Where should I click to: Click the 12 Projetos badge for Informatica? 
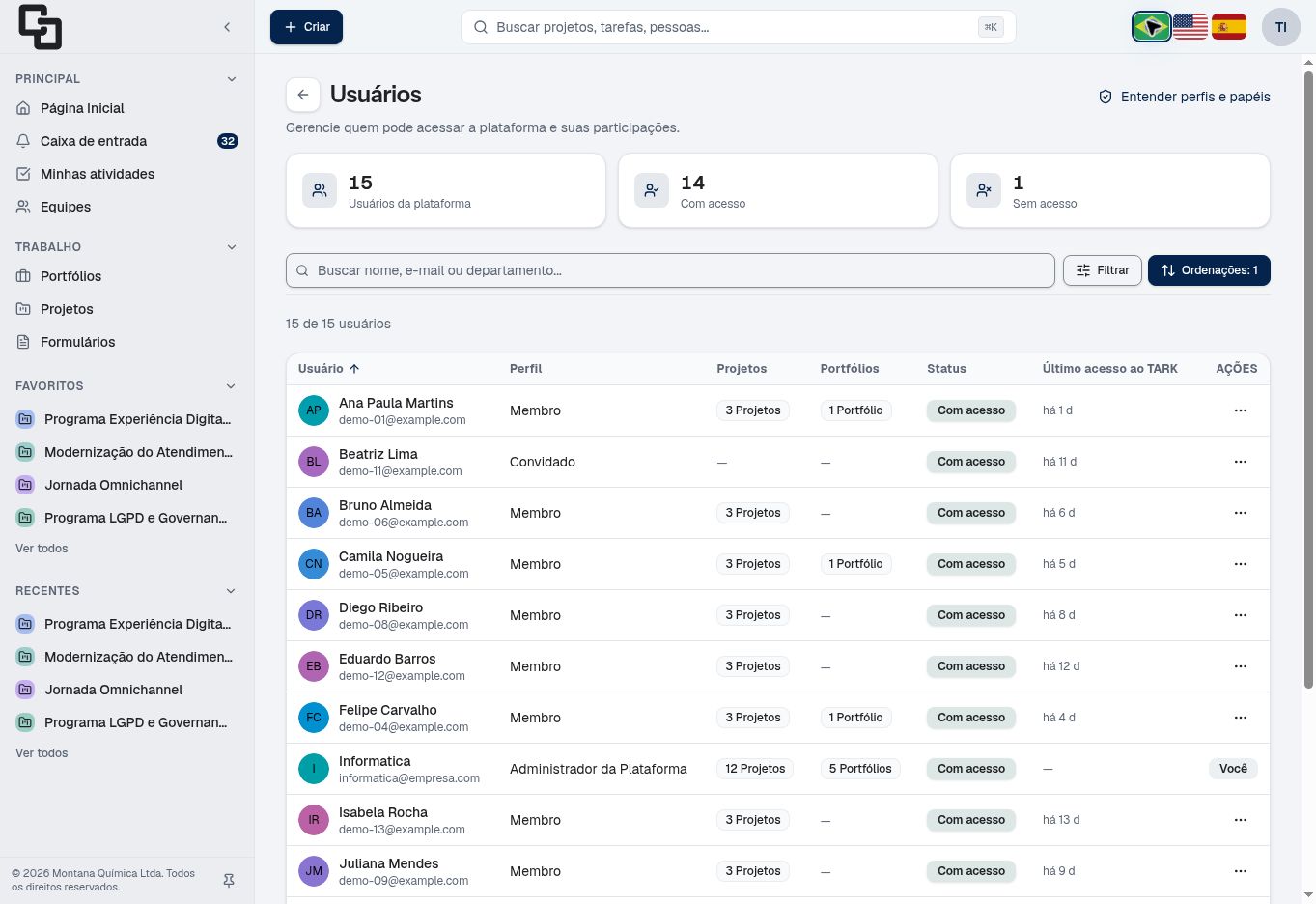(755, 769)
